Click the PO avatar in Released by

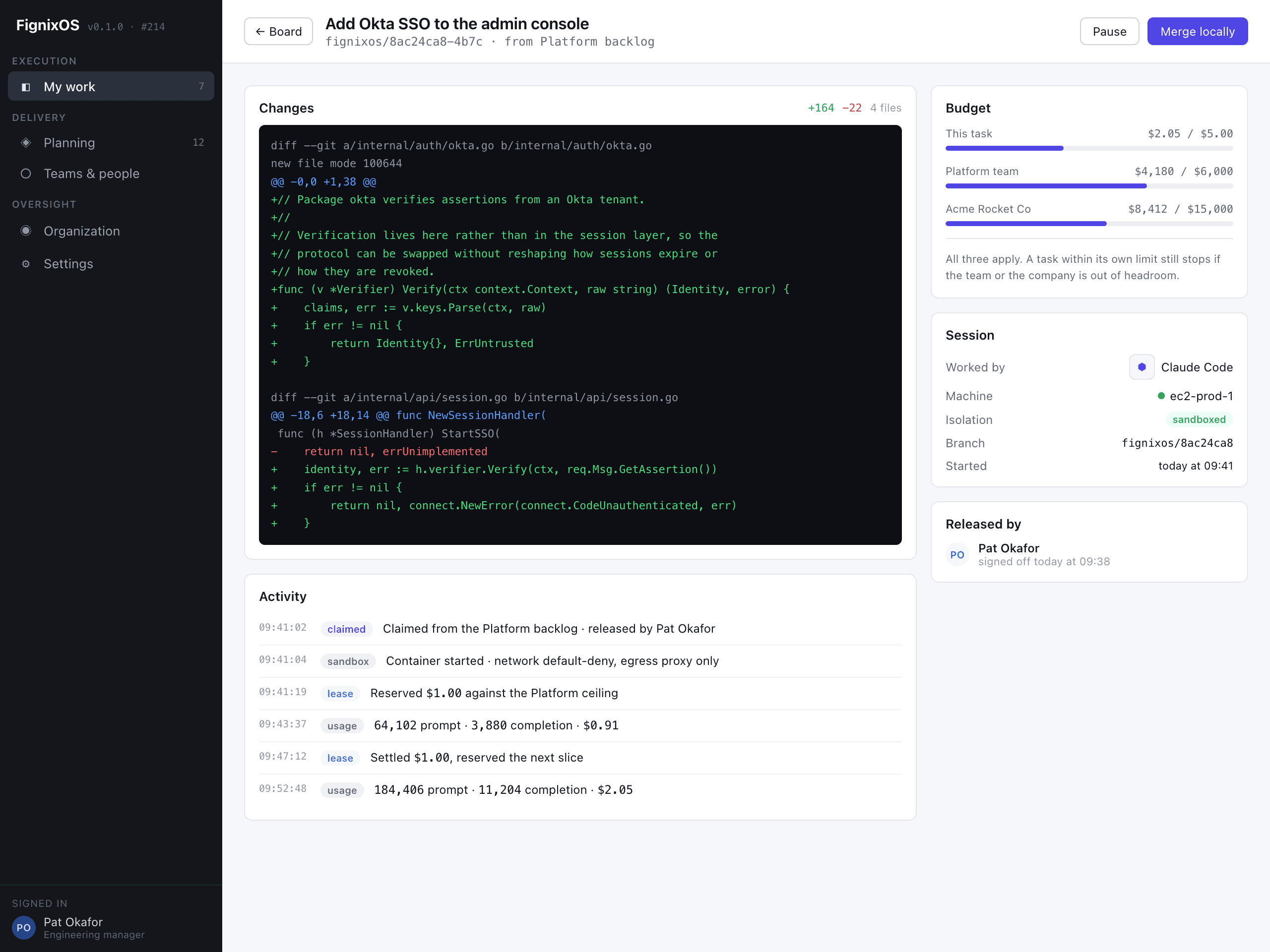(x=957, y=554)
